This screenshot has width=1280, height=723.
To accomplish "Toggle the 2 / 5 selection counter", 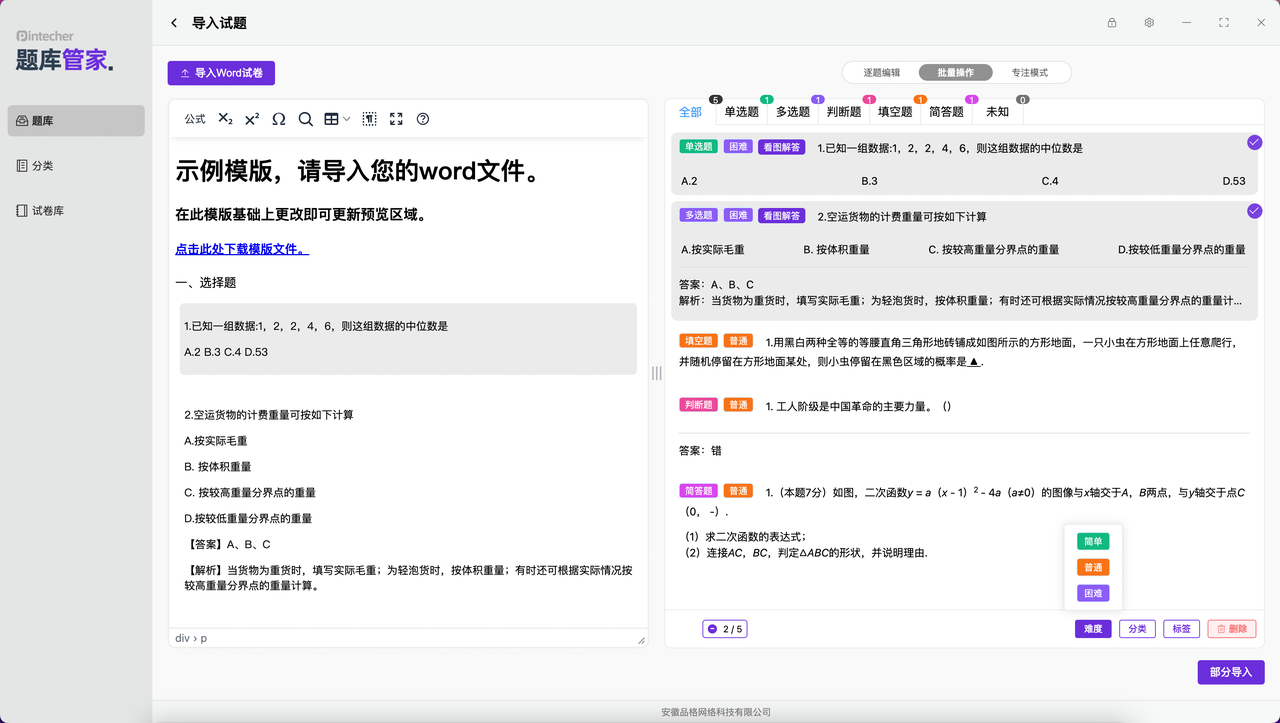I will pyautogui.click(x=725, y=629).
